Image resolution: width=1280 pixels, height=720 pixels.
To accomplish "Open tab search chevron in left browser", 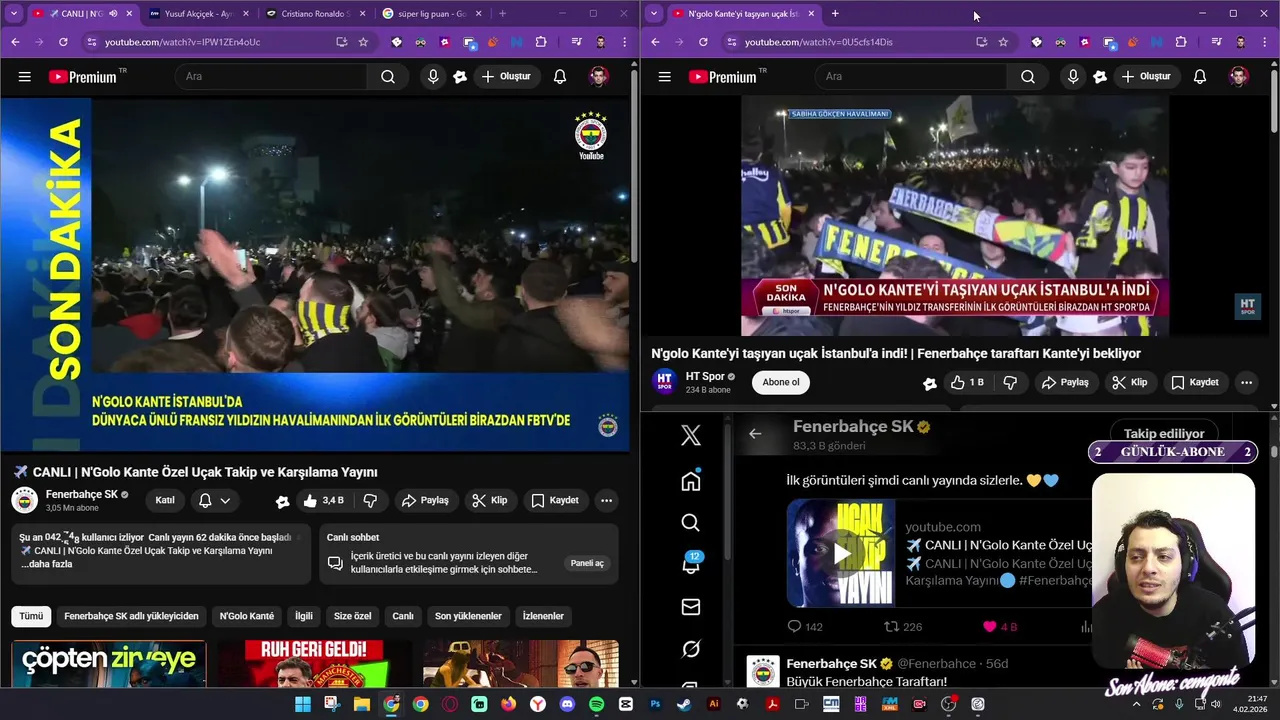I will pyautogui.click(x=14, y=14).
